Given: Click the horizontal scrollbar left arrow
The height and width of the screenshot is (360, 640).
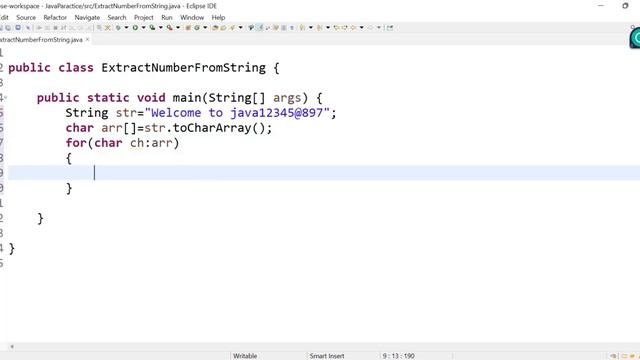Looking at the screenshot, I should tap(12, 347).
